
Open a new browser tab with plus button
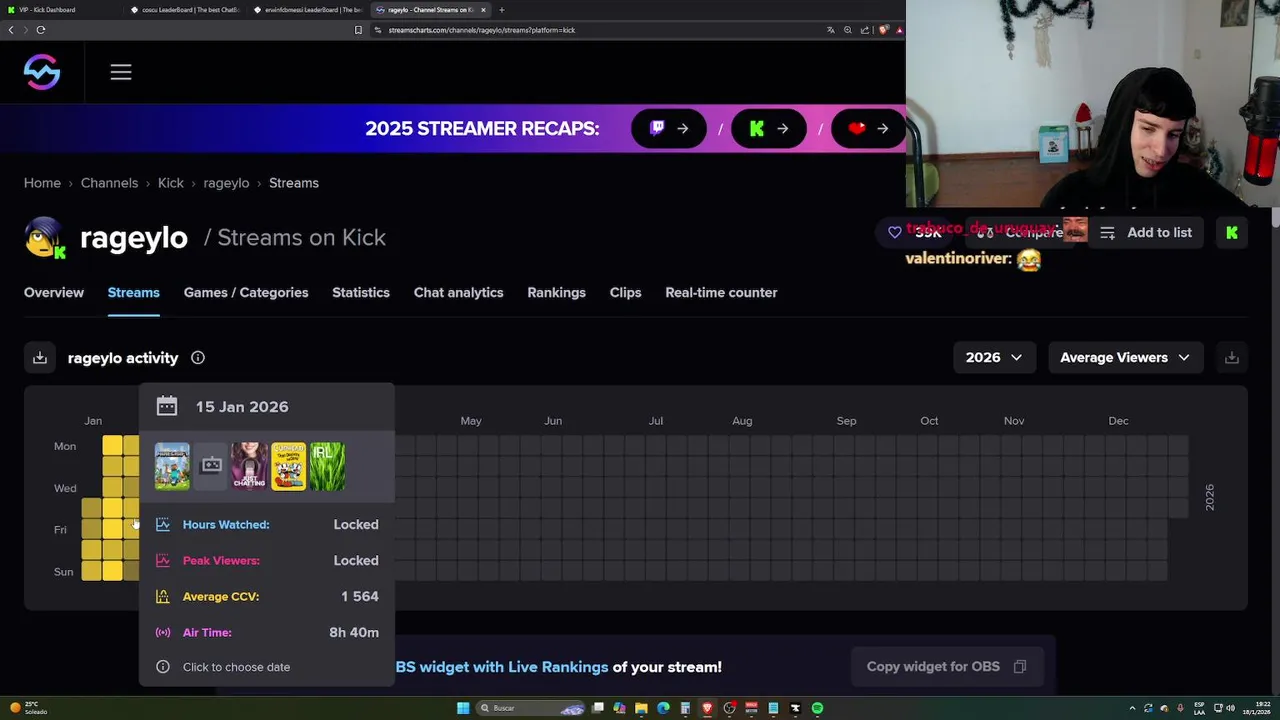502,10
